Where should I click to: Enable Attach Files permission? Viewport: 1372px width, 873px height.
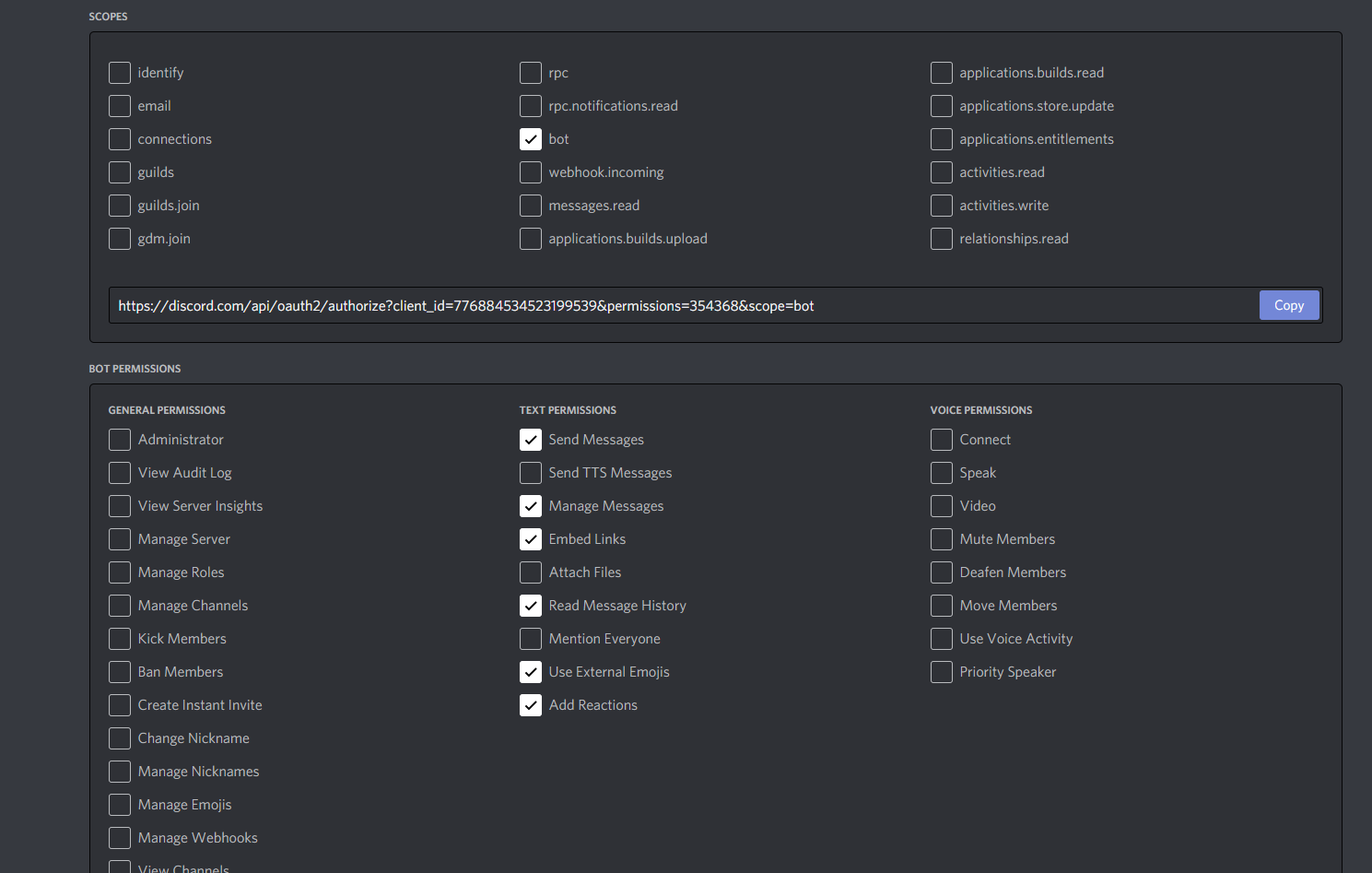tap(531, 572)
